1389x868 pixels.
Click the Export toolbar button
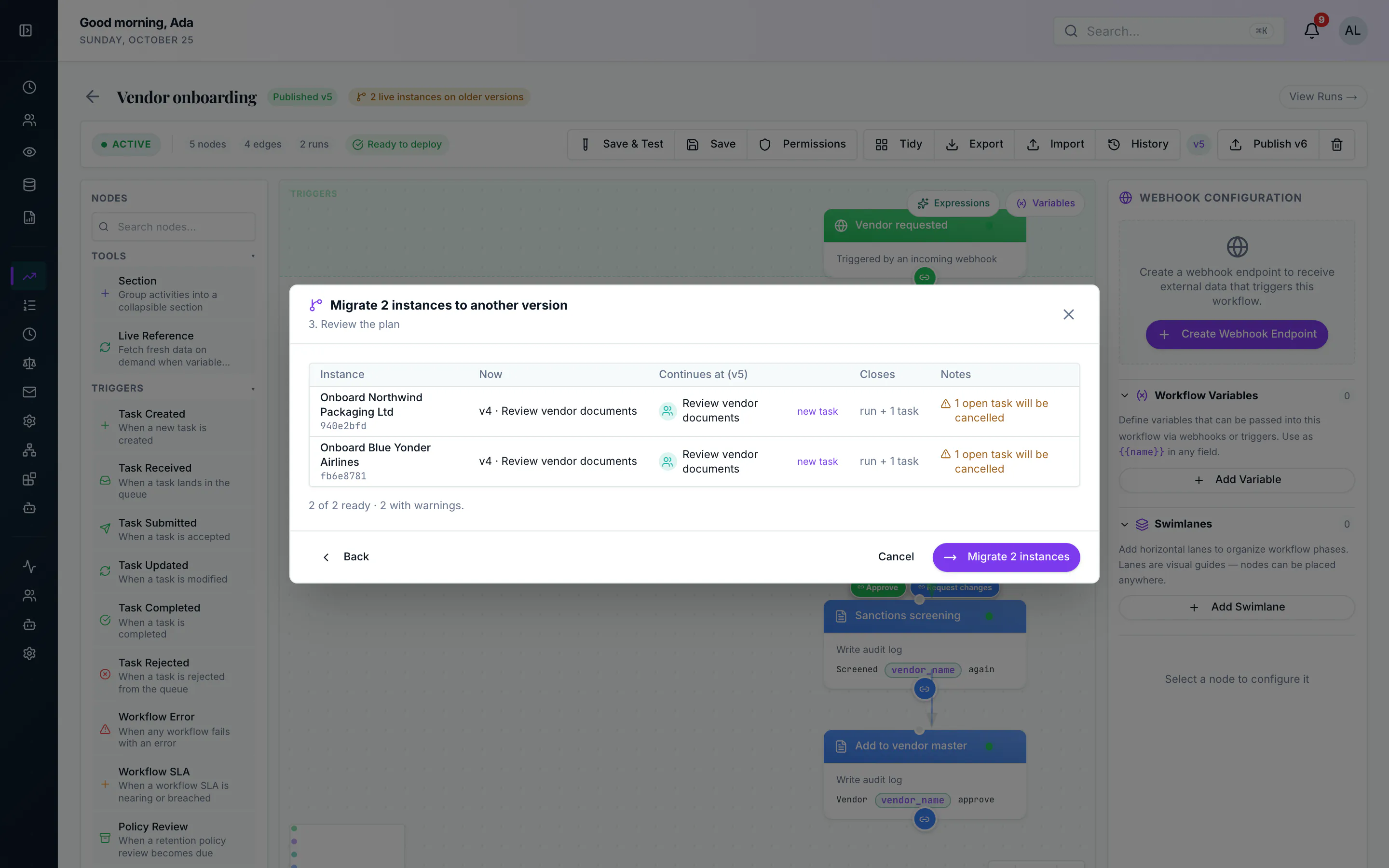974,144
